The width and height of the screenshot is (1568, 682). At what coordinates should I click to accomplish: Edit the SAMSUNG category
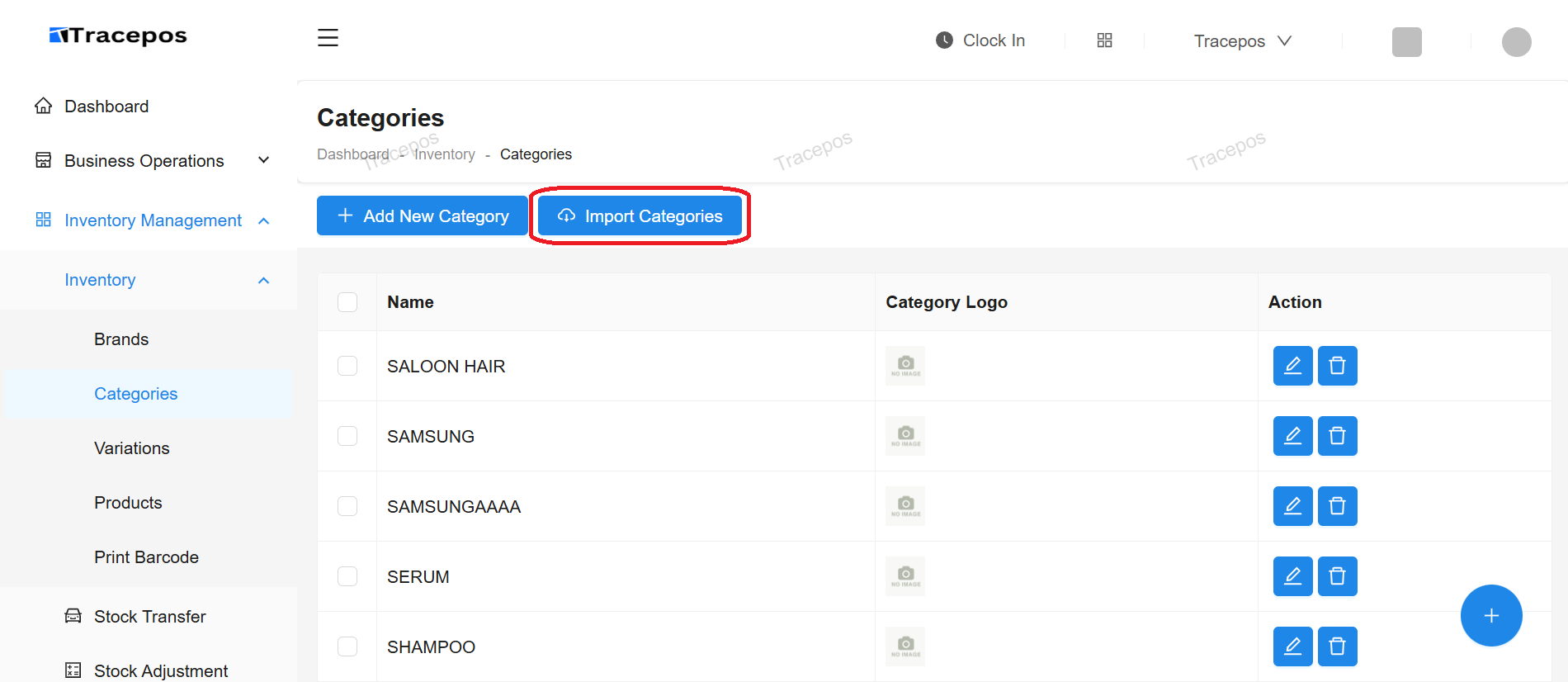tap(1292, 436)
